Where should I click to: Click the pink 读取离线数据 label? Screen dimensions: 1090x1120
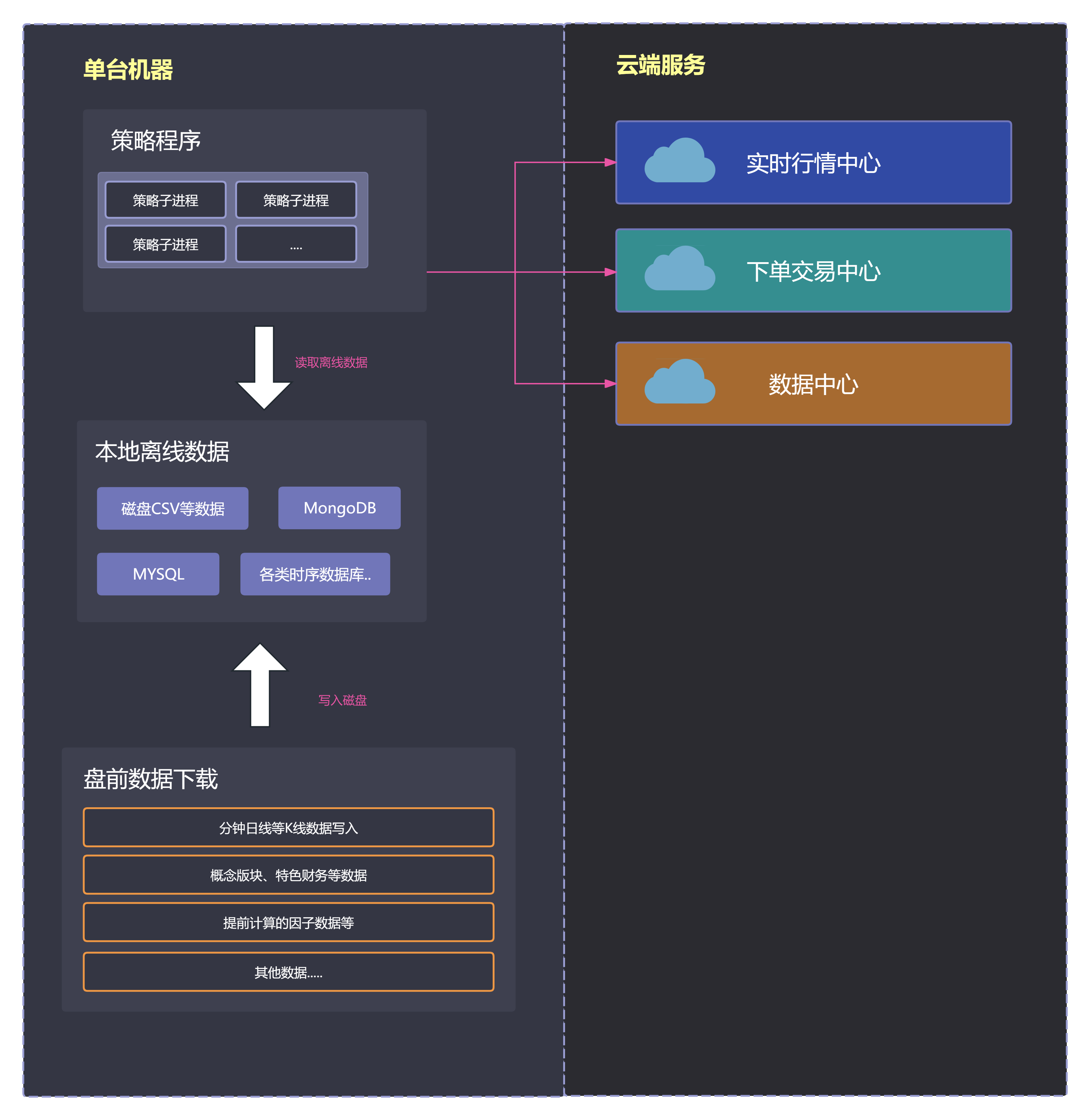point(331,362)
